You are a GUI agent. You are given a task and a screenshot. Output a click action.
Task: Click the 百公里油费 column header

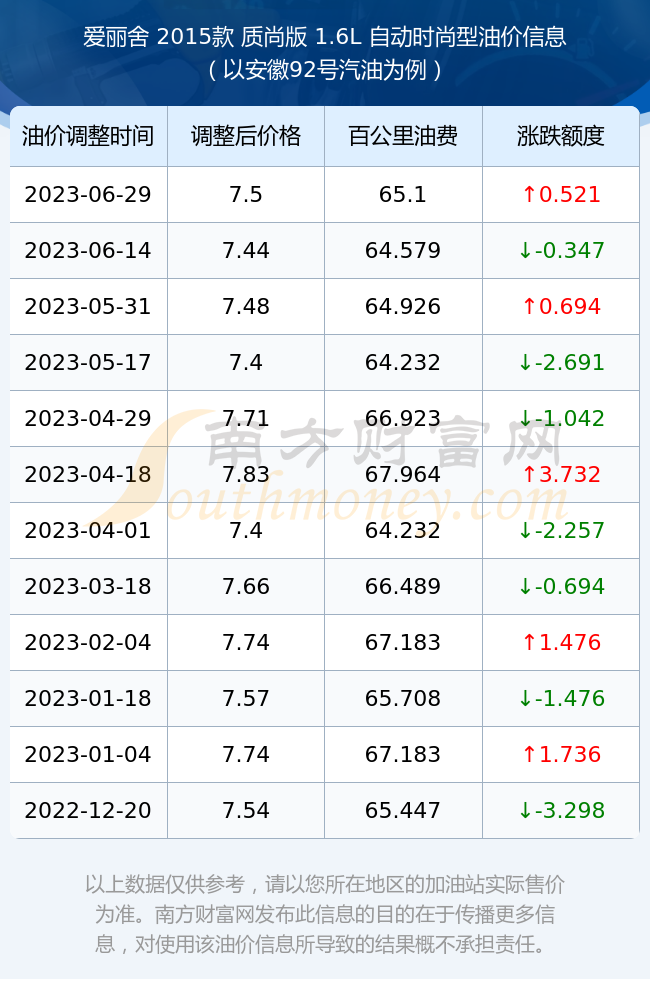(403, 136)
